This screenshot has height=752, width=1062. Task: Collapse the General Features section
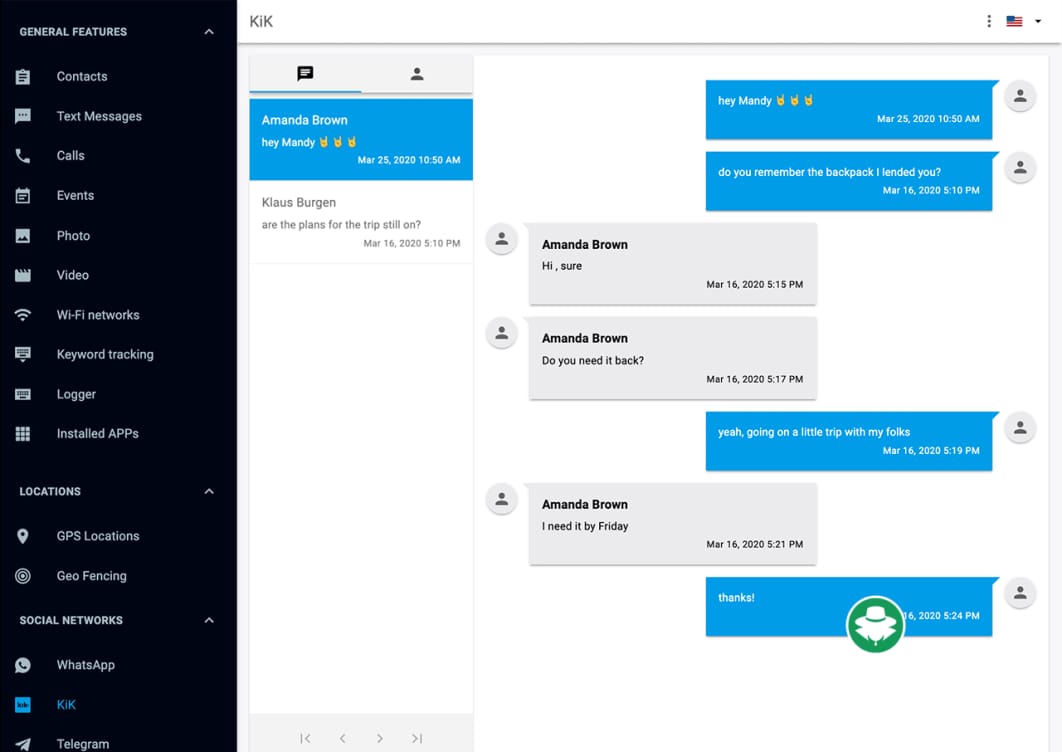[x=209, y=31]
